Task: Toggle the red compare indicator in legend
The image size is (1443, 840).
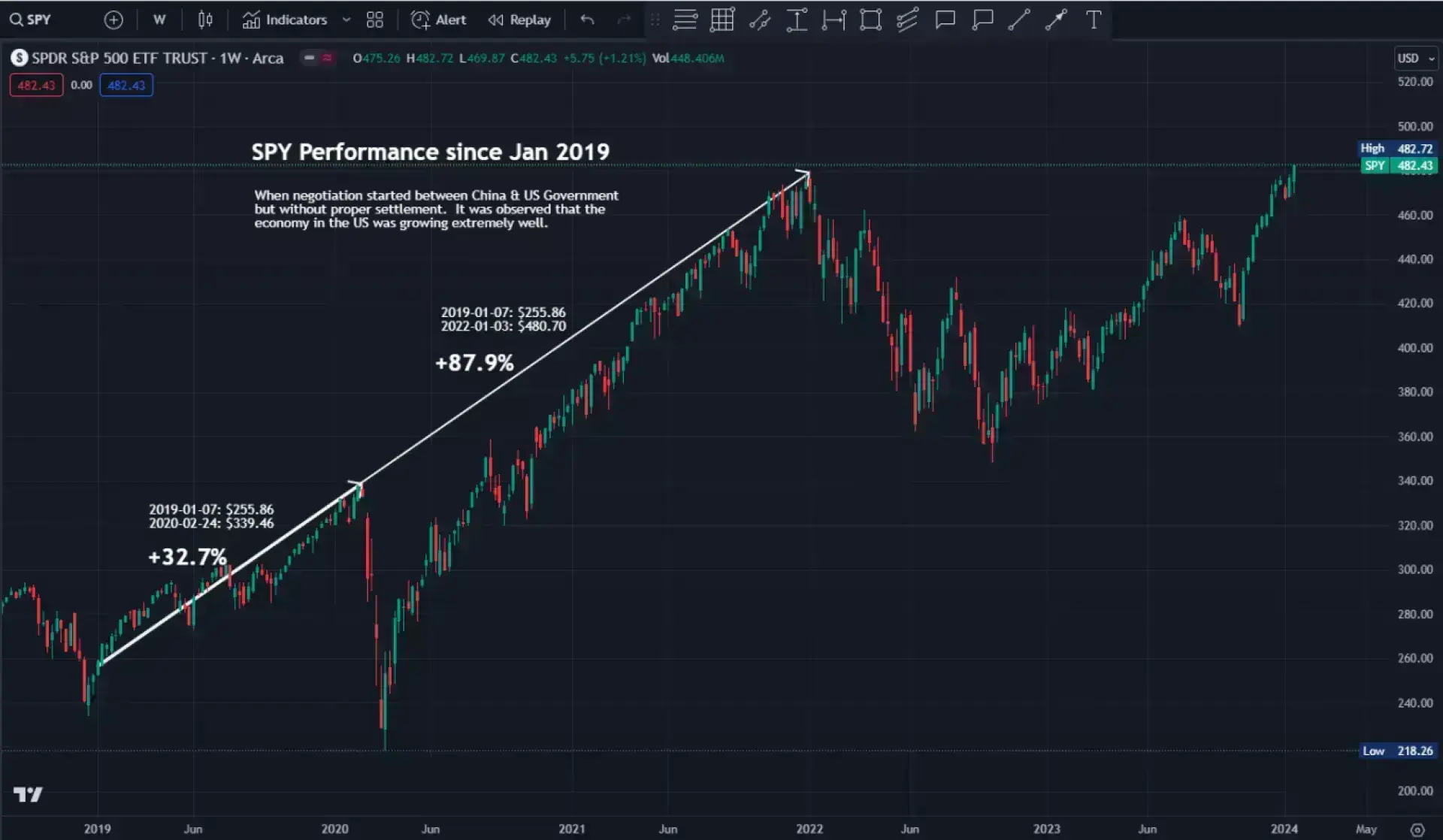Action: (x=328, y=58)
